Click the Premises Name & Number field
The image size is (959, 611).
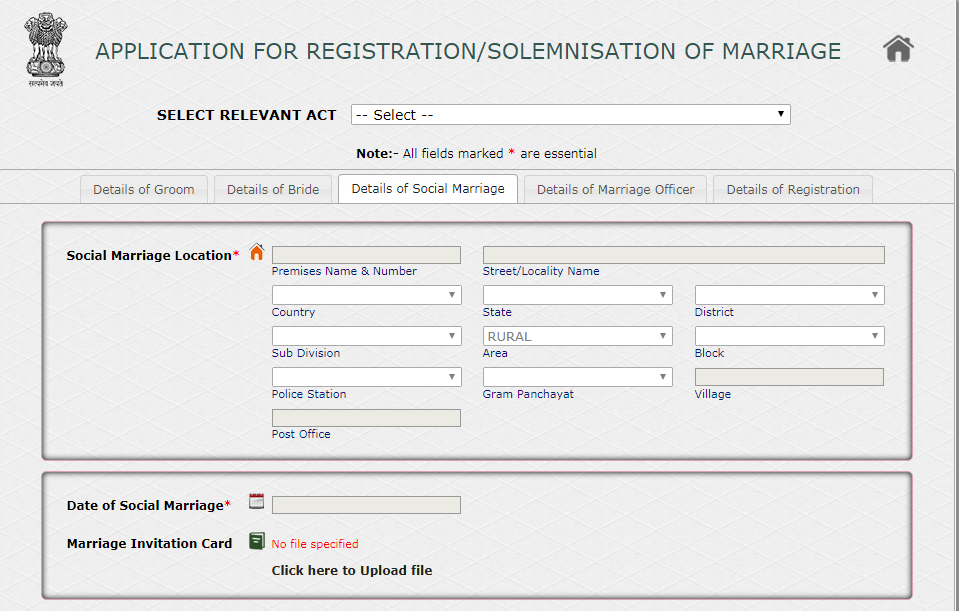pos(366,254)
